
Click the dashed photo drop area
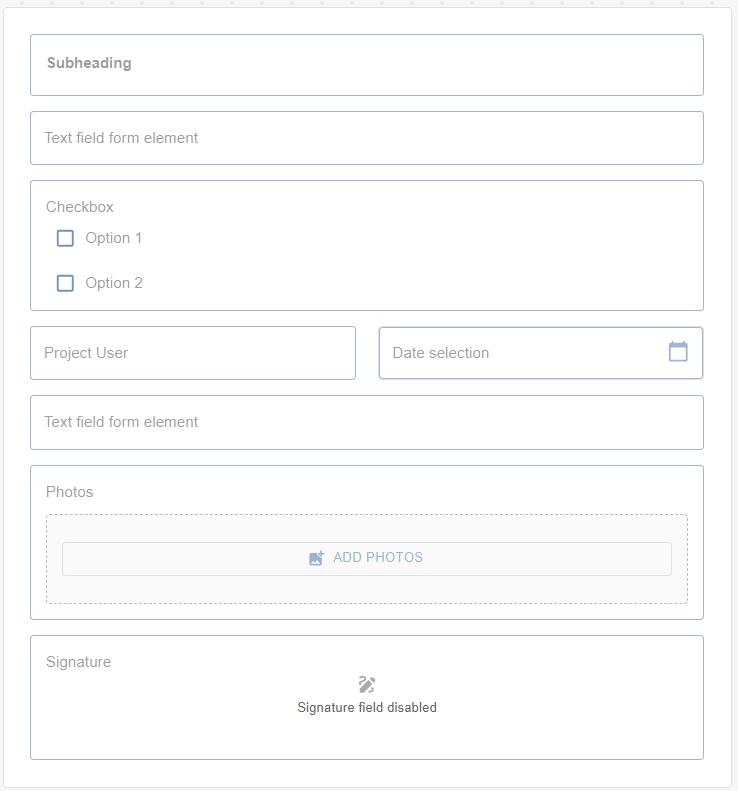(x=367, y=589)
